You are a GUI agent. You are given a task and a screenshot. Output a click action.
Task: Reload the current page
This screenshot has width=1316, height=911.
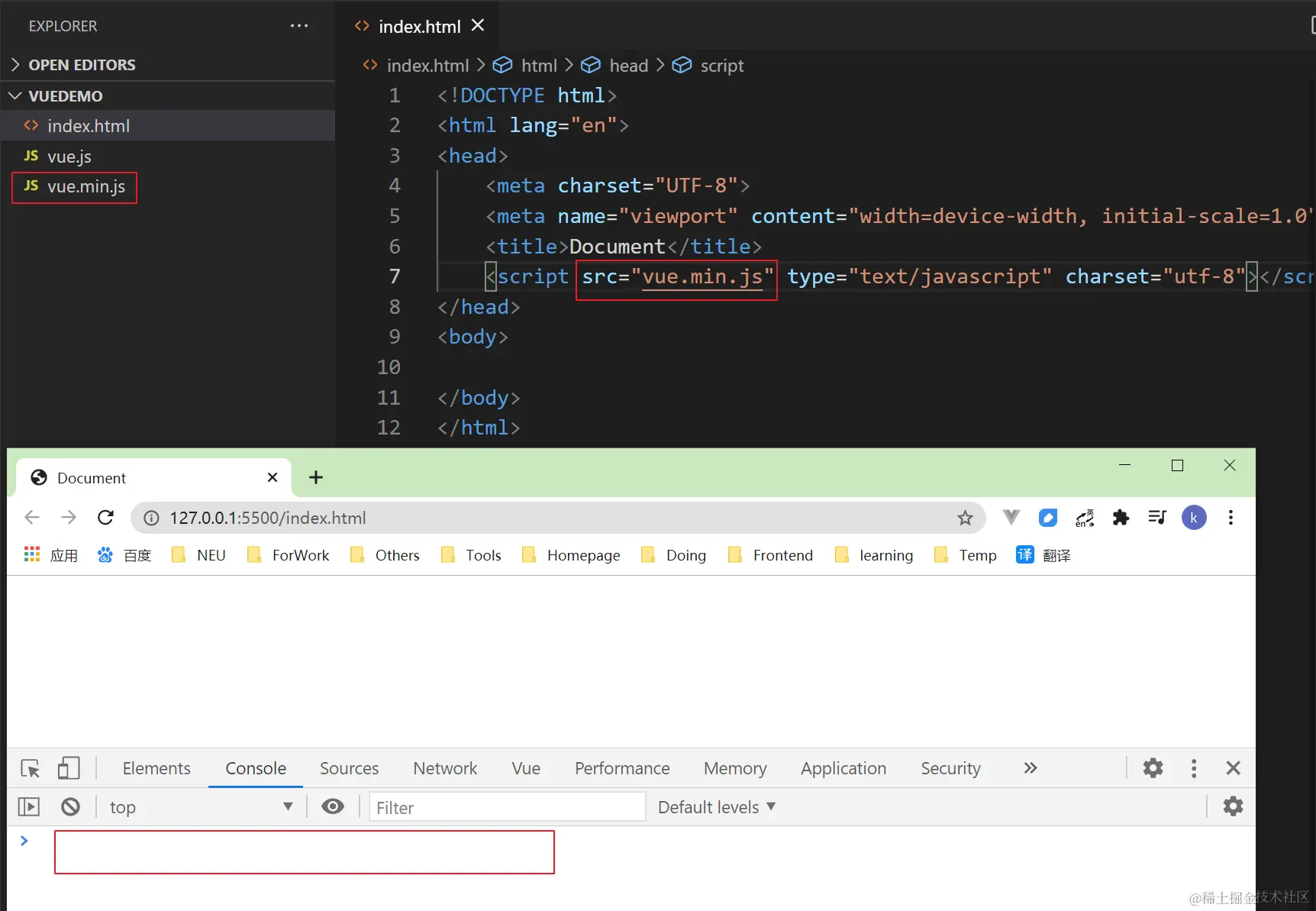106,518
